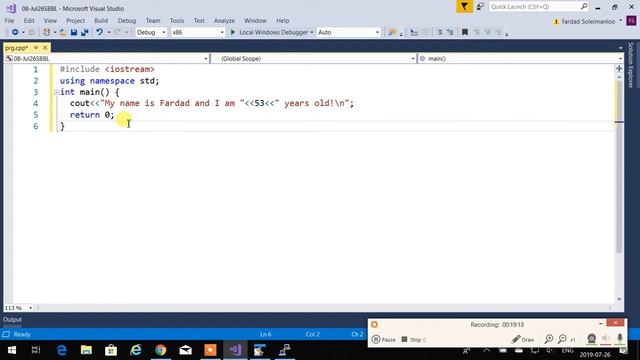Open the x86 platform dropdown
Viewport: 640px width, 360px height.
[198, 32]
